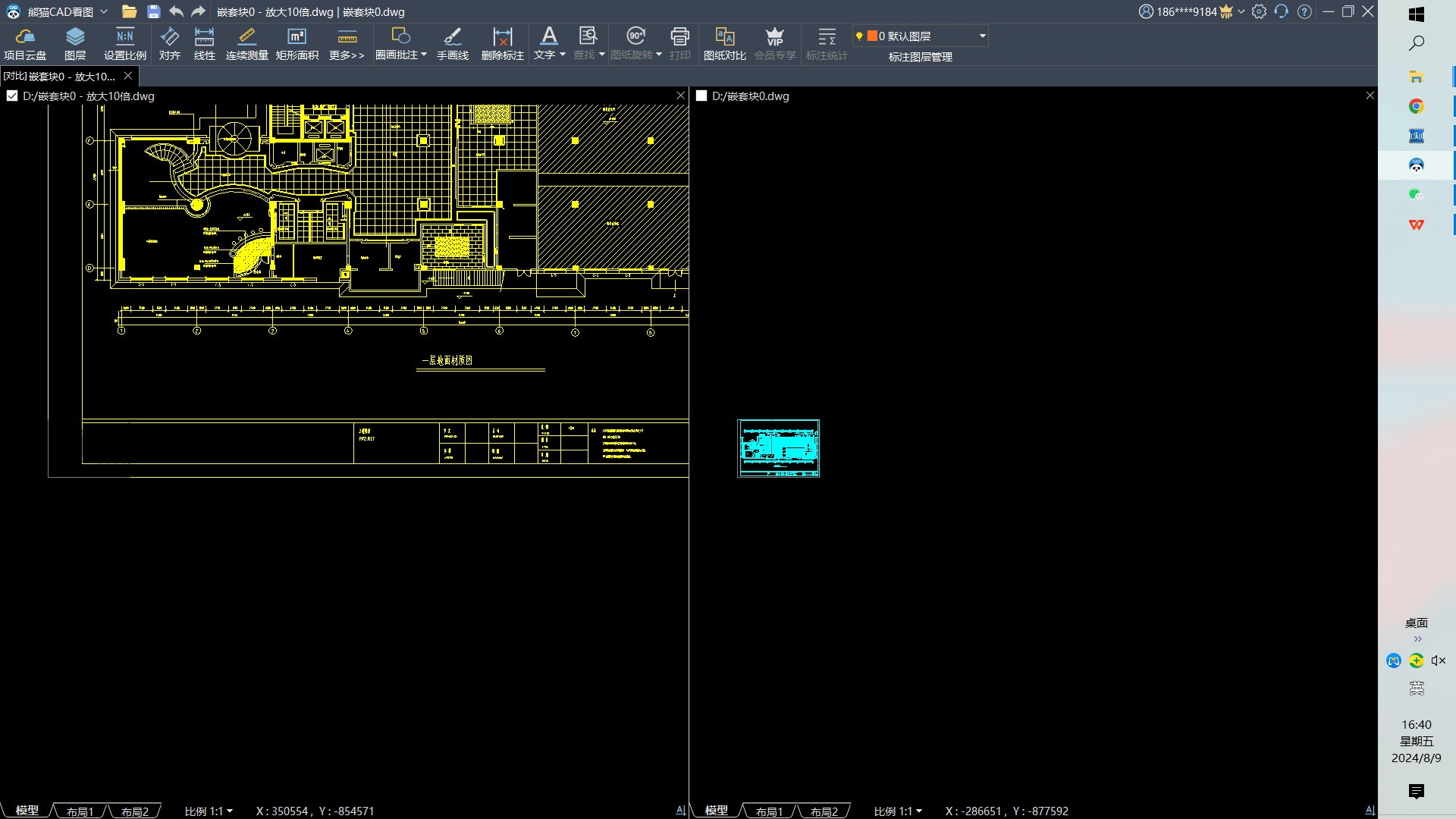
Task: Click the 查找 find tool
Action: tap(585, 44)
